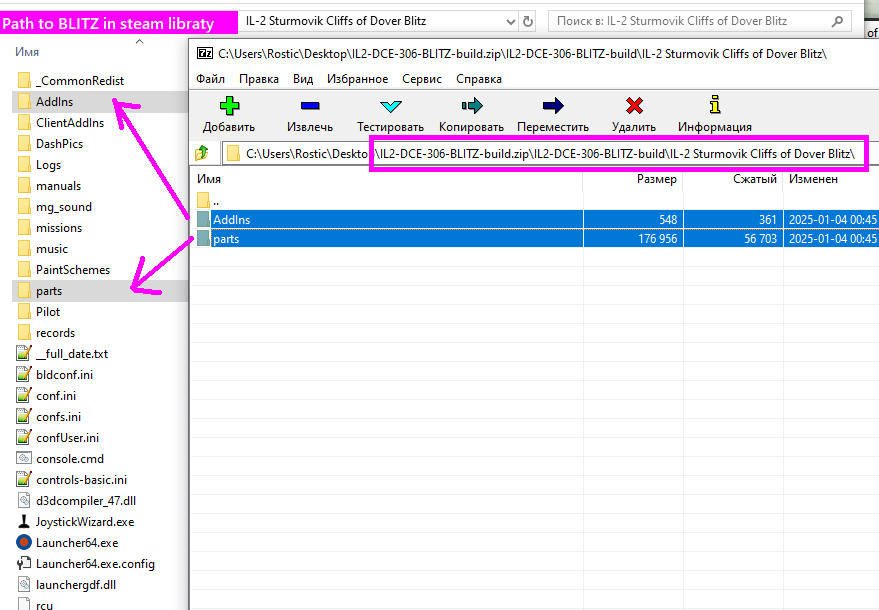Open the Файл menu
Image resolution: width=879 pixels, height=610 pixels.
click(210, 79)
